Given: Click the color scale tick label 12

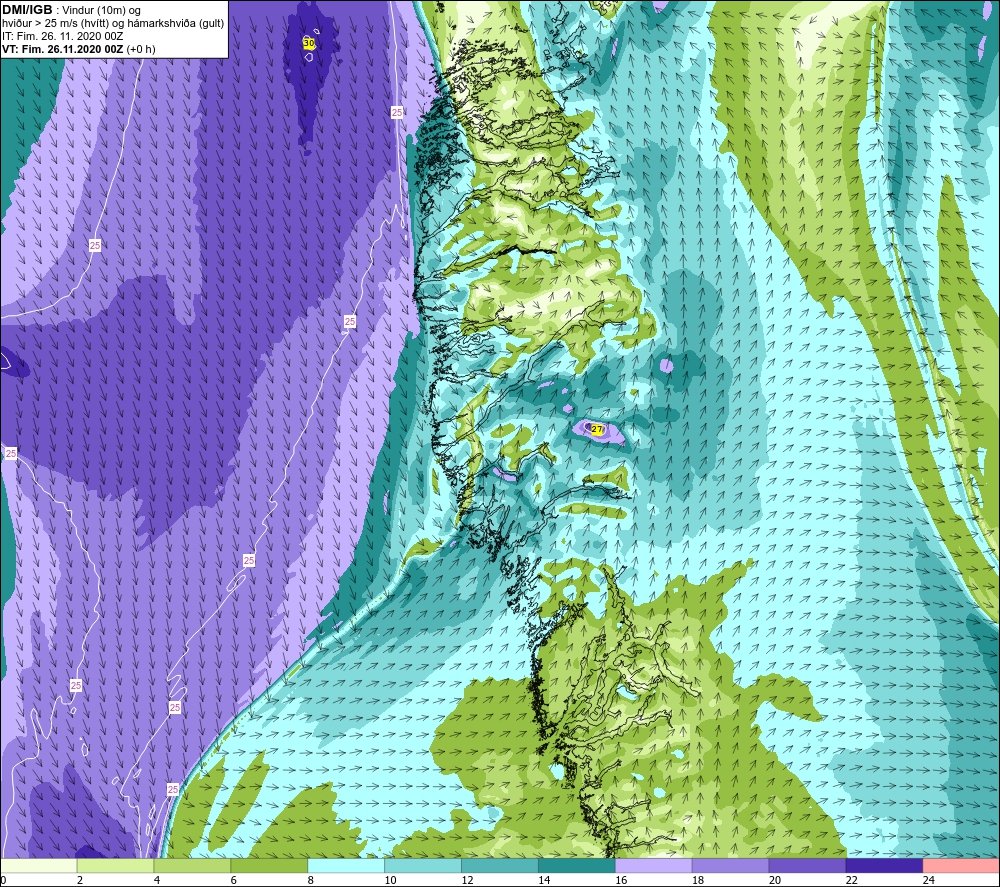Looking at the screenshot, I should [x=467, y=880].
